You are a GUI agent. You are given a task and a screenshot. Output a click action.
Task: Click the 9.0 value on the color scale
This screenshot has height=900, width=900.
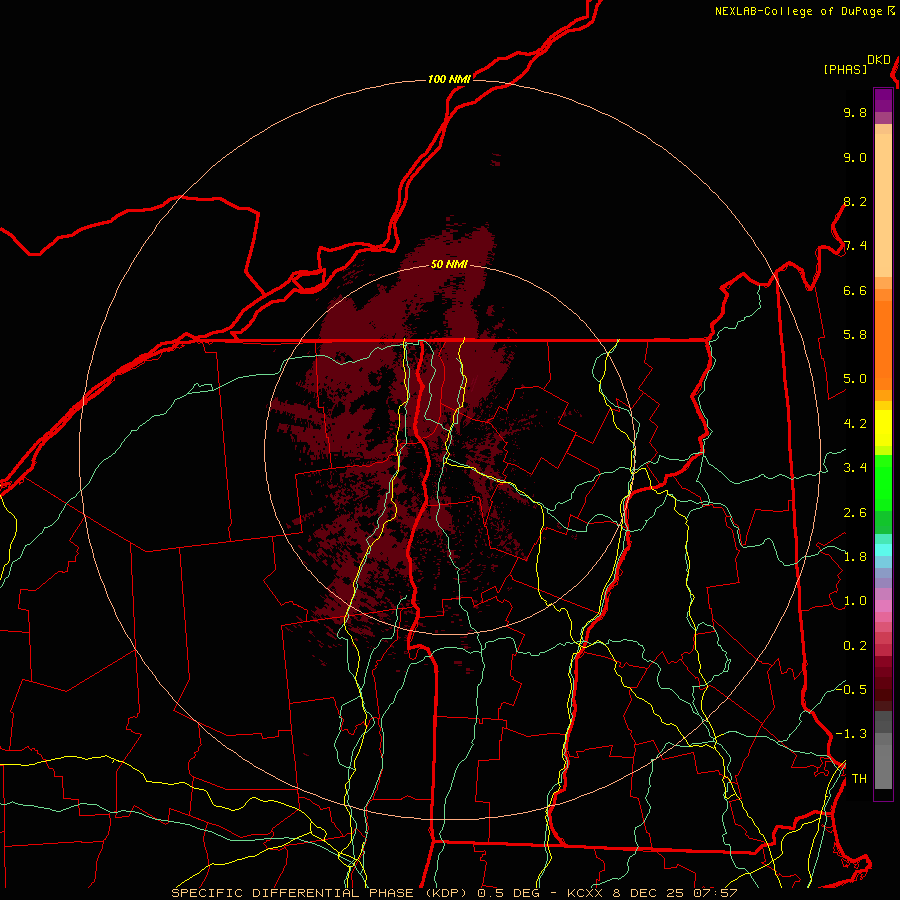[855, 157]
